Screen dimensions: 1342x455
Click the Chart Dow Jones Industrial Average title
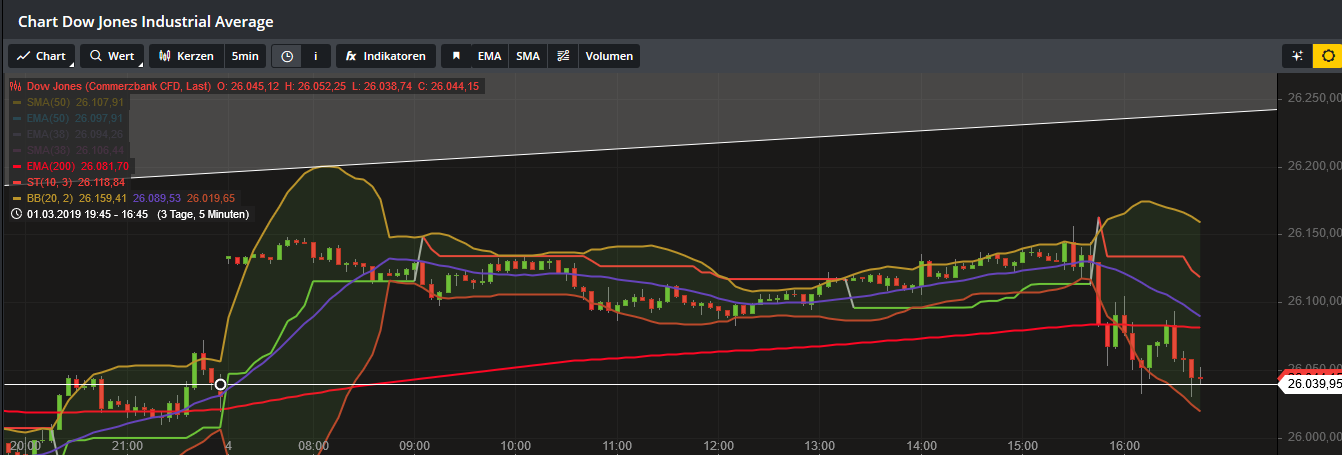click(146, 21)
